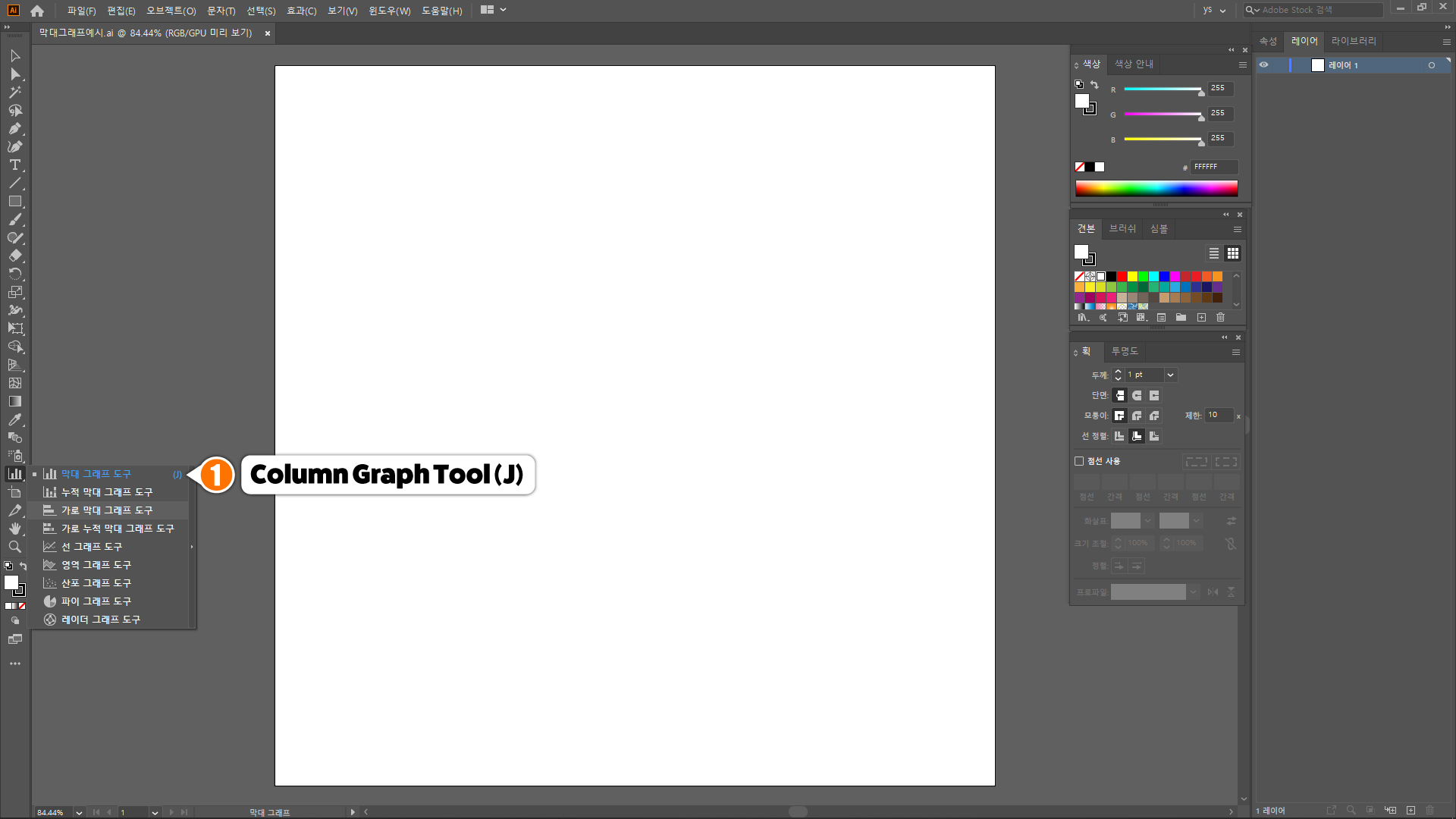This screenshot has width=1456, height=819.
Task: Open the stroke weight dropdown
Action: coord(1170,375)
